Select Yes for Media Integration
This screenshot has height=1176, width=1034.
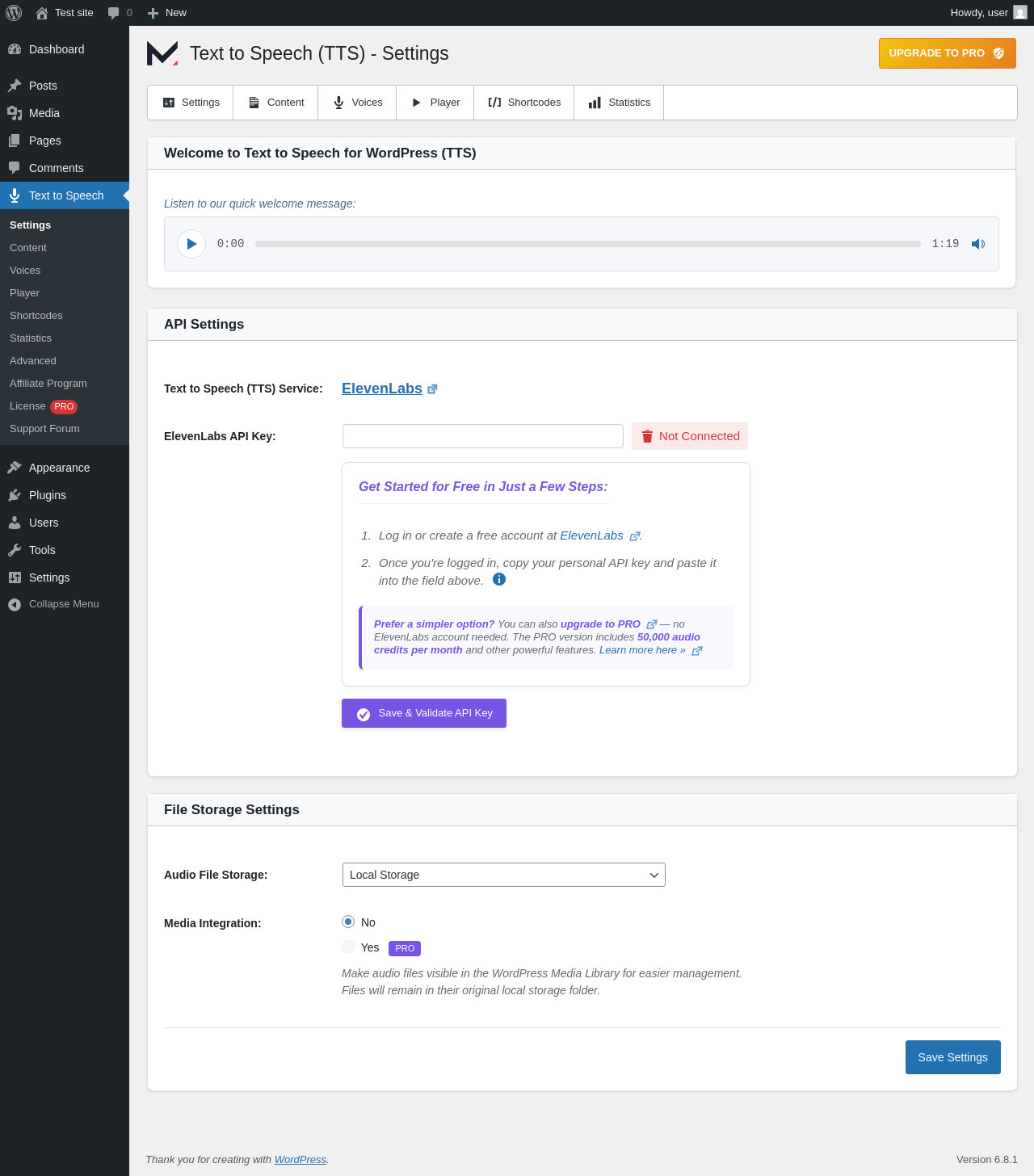point(348,947)
